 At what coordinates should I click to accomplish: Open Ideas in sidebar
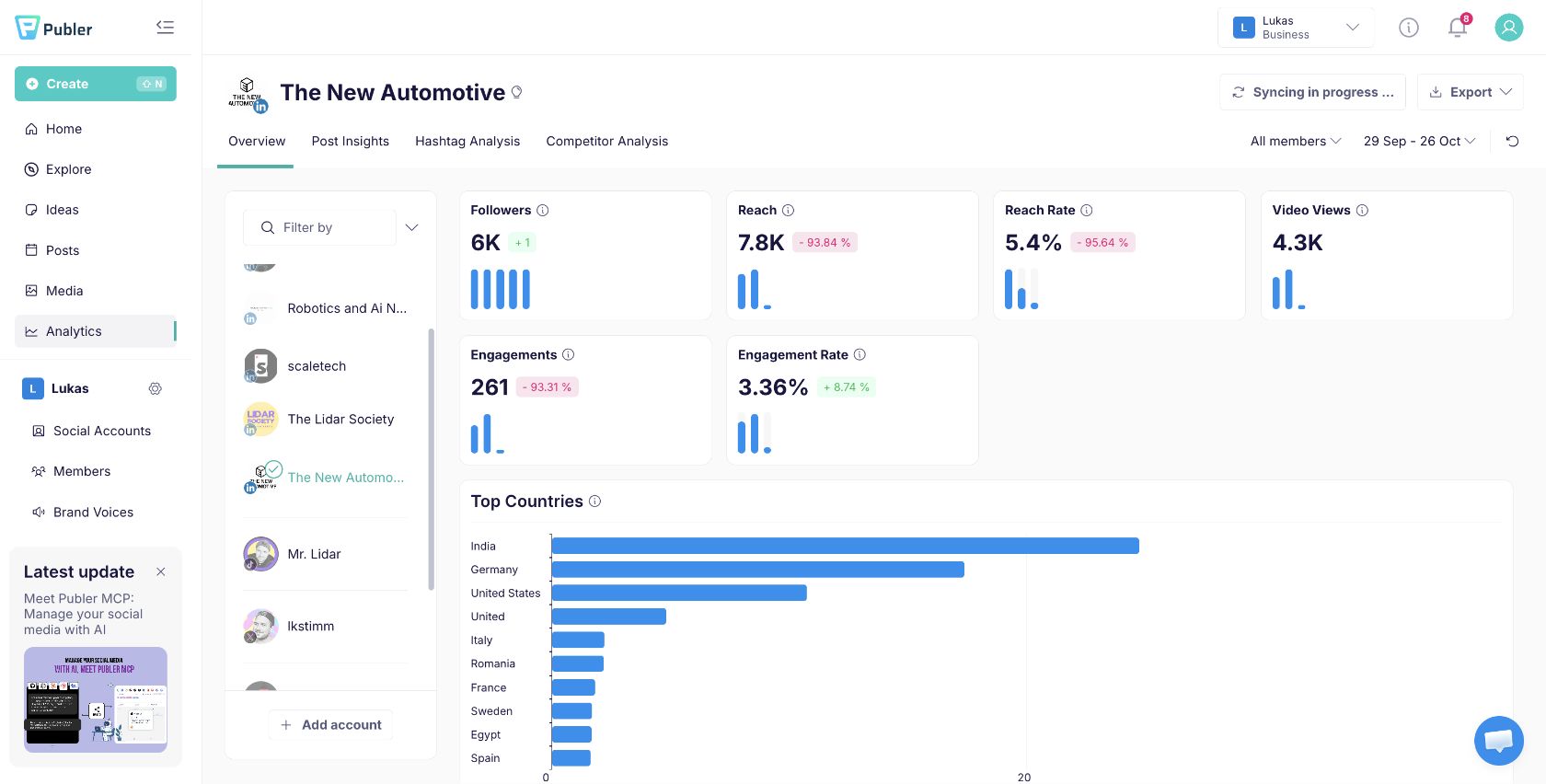(x=96, y=210)
